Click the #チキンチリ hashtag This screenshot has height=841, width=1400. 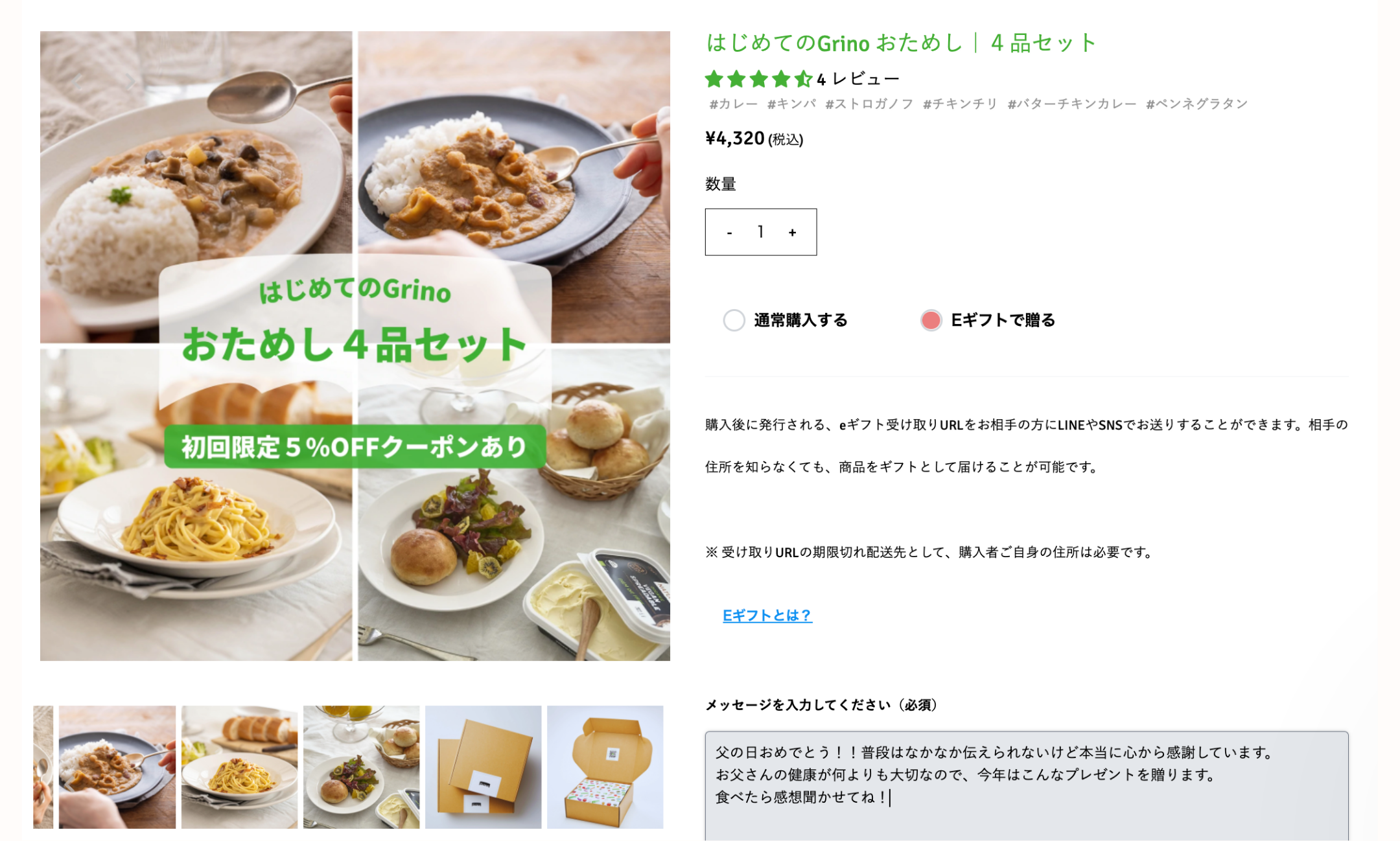(960, 104)
